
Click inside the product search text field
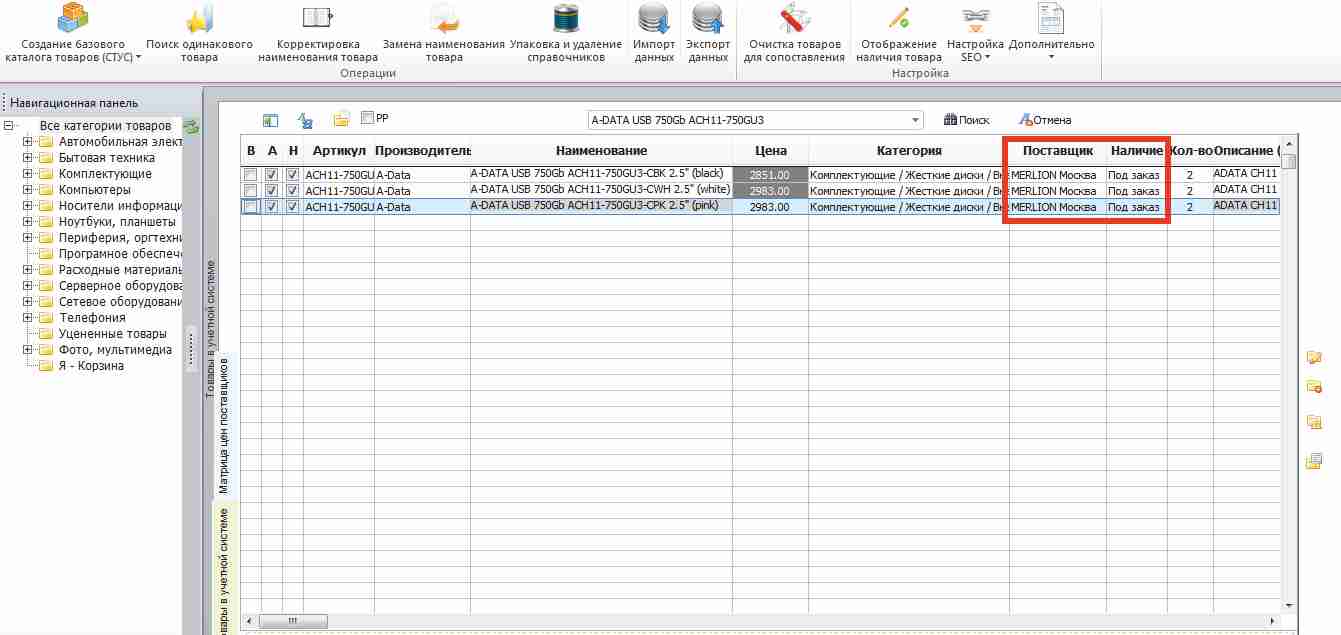point(748,120)
